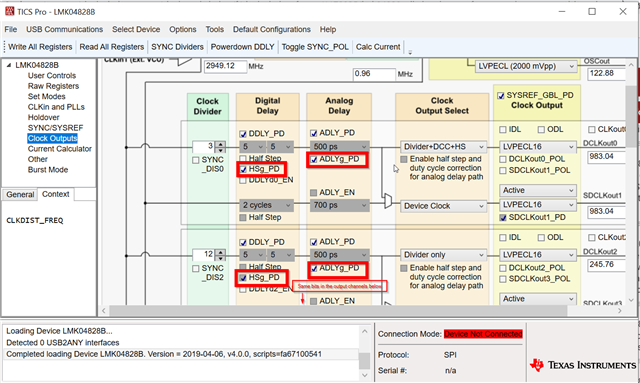
Task: Toggle DCLKout2_POL checkbox
Action: point(503,269)
